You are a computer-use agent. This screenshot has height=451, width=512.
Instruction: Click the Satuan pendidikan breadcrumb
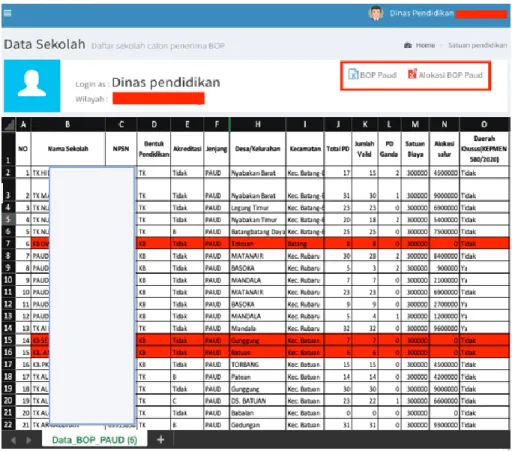(x=477, y=45)
